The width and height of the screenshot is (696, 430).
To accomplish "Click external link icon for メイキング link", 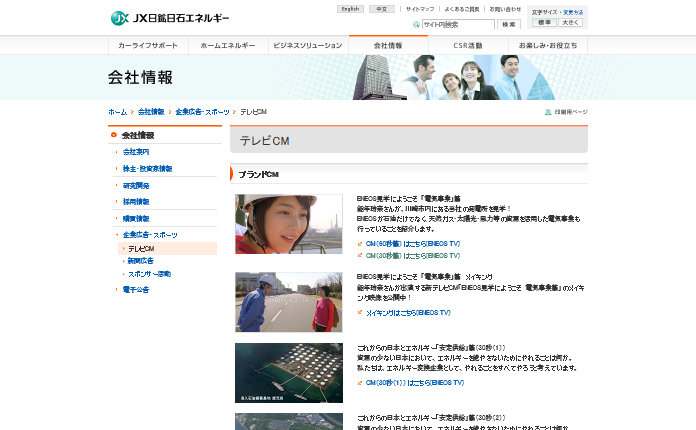I will coord(360,312).
